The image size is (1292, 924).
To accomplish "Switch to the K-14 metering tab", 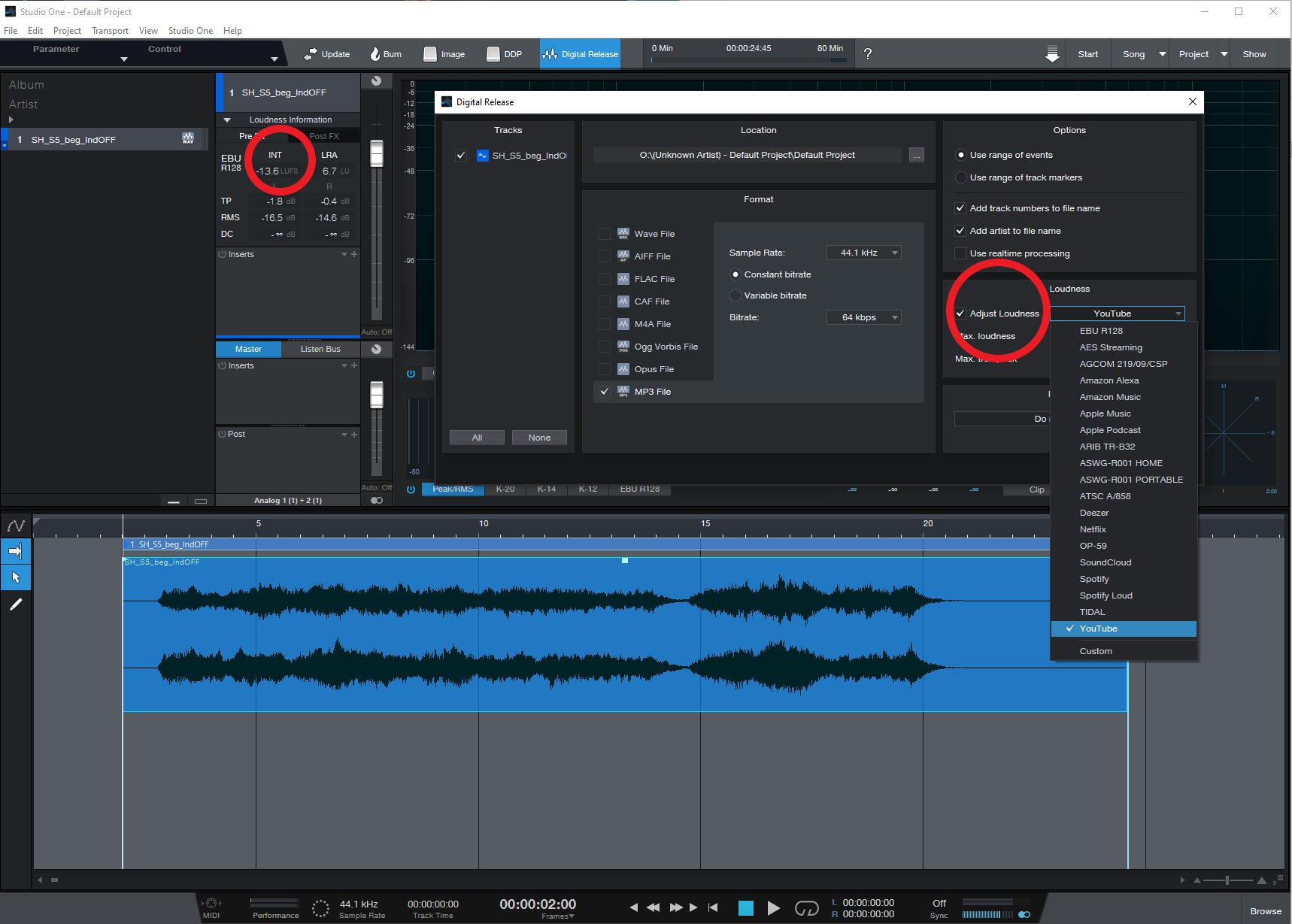I will click(x=547, y=489).
